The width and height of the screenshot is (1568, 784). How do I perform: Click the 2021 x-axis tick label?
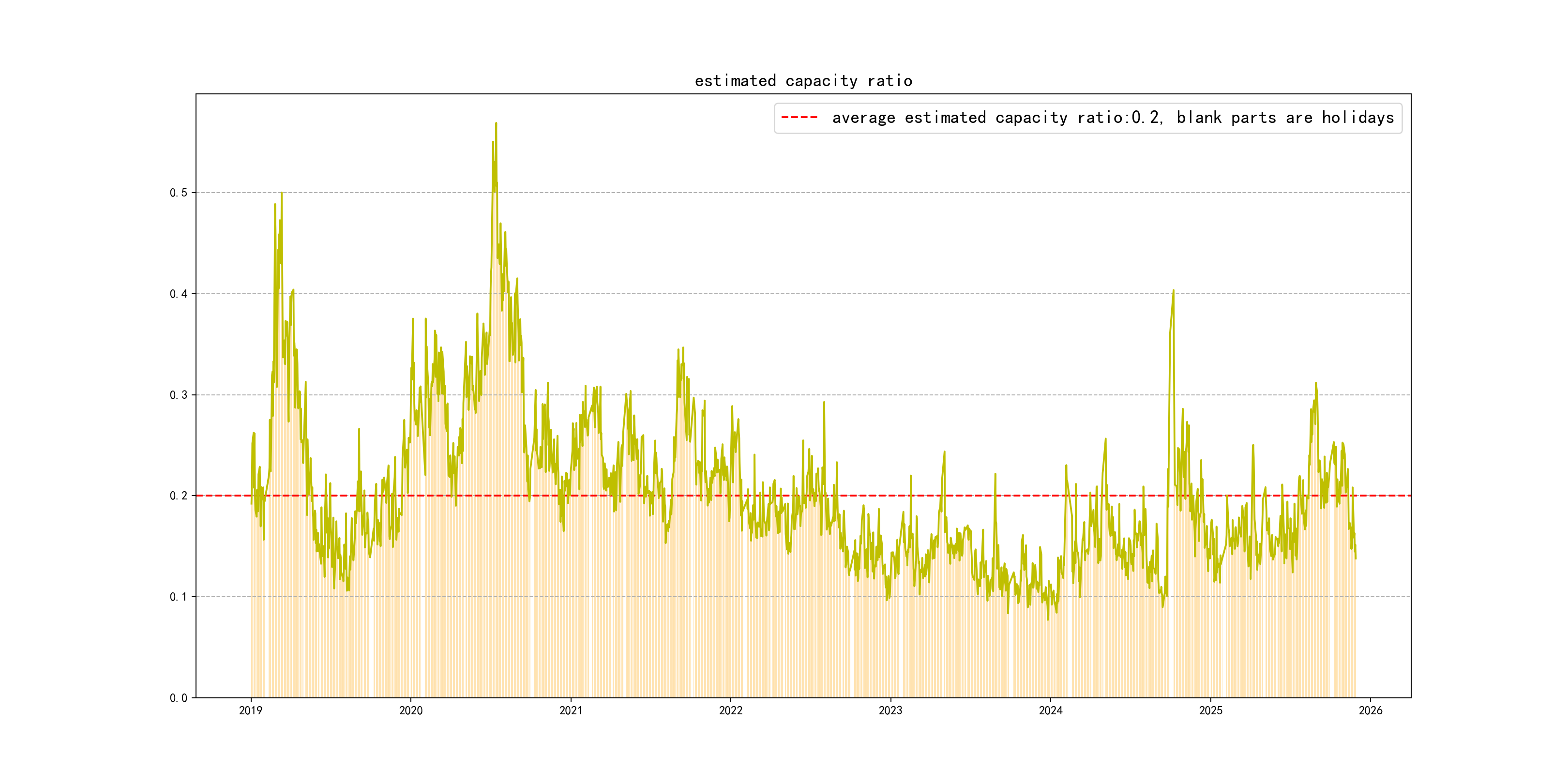pos(571,710)
